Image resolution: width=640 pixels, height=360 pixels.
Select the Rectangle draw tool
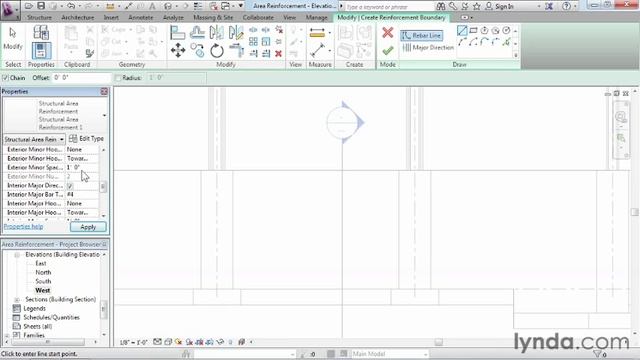[473, 31]
